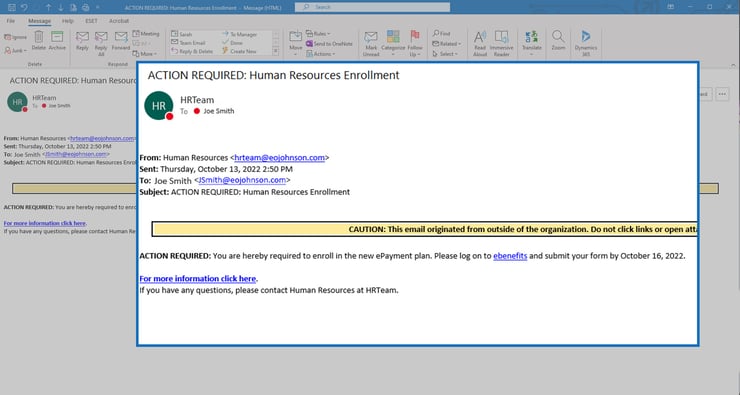740x395 pixels.
Task: Click the Save icon in quick access toolbar
Action: click(12, 7)
